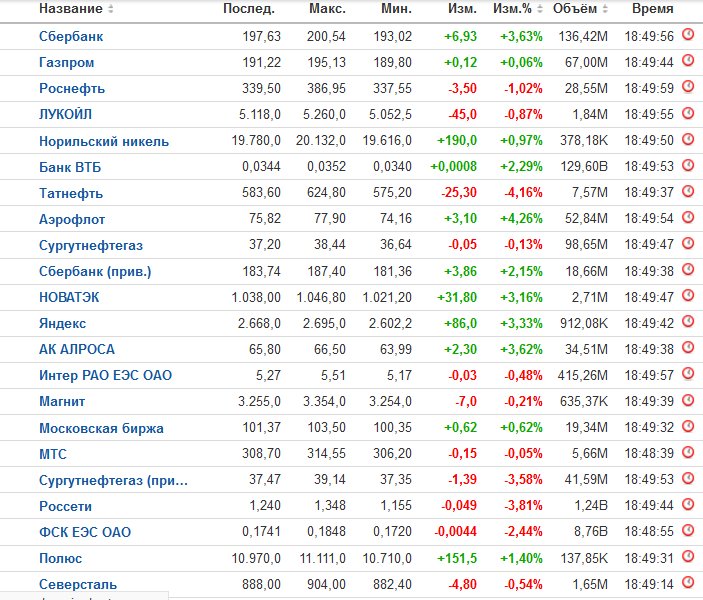Screen dimensions: 703x600
Task: Open the Аэрофлот stock link
Action: click(x=72, y=219)
